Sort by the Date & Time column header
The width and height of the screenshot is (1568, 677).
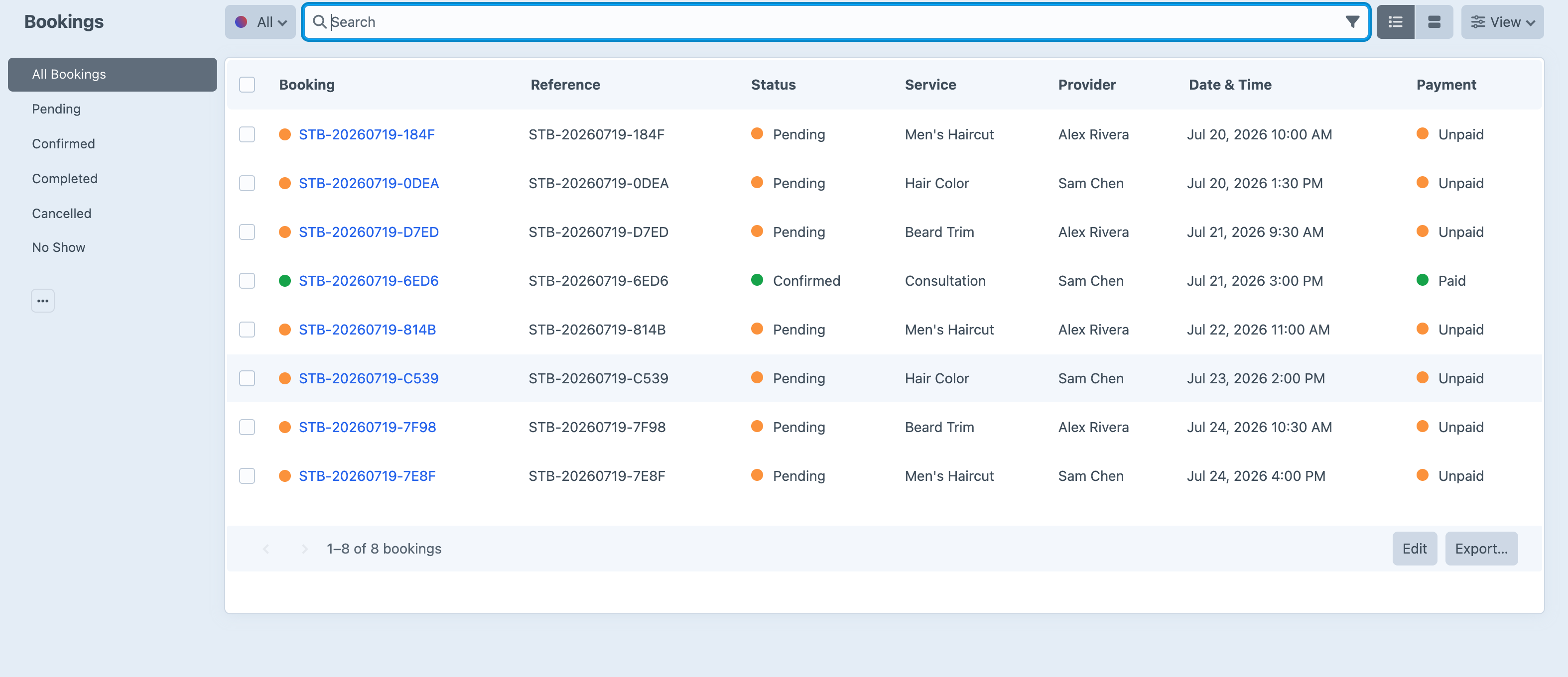pyautogui.click(x=1230, y=85)
